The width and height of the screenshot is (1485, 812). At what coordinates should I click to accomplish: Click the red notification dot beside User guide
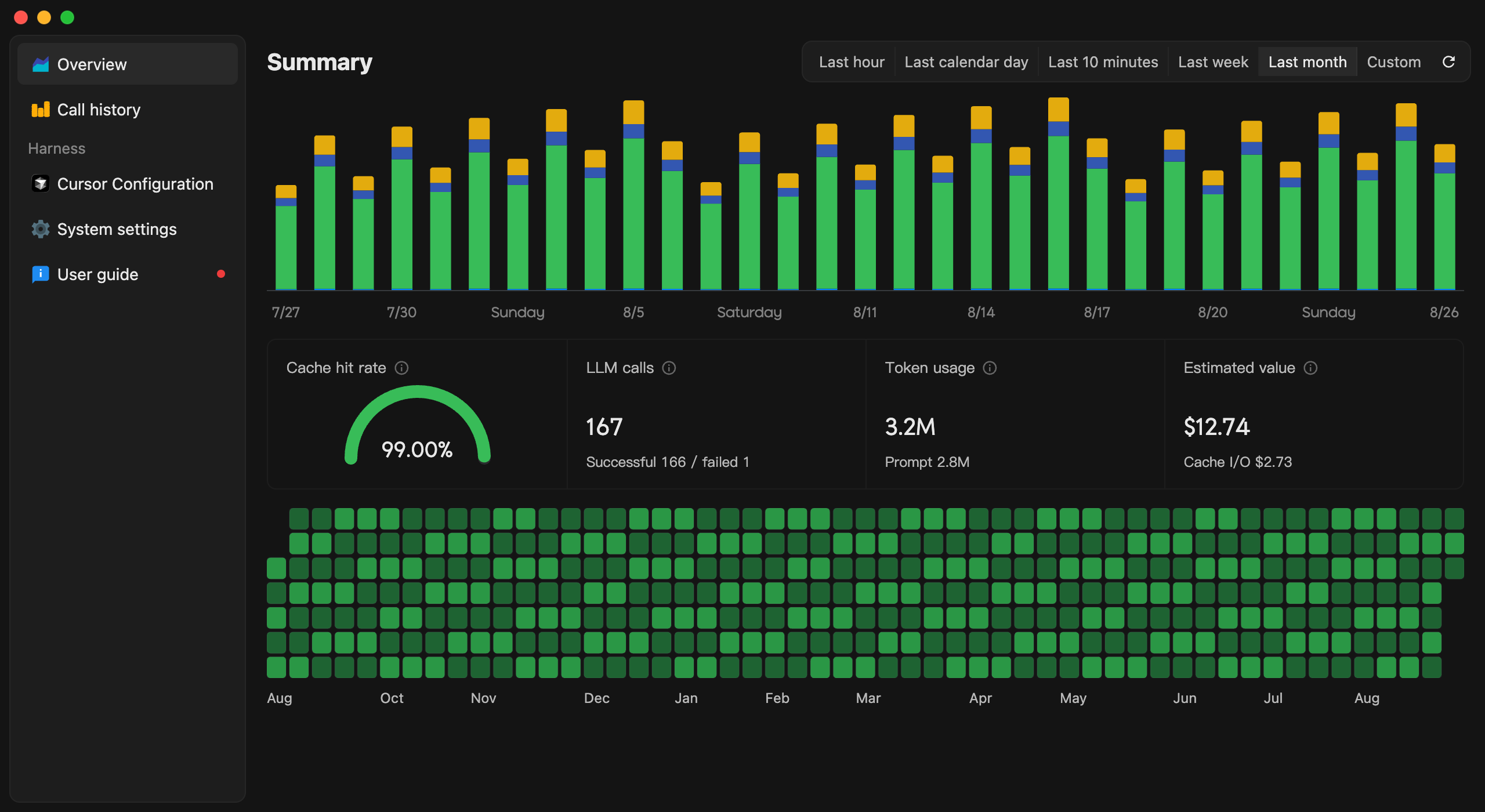221,274
